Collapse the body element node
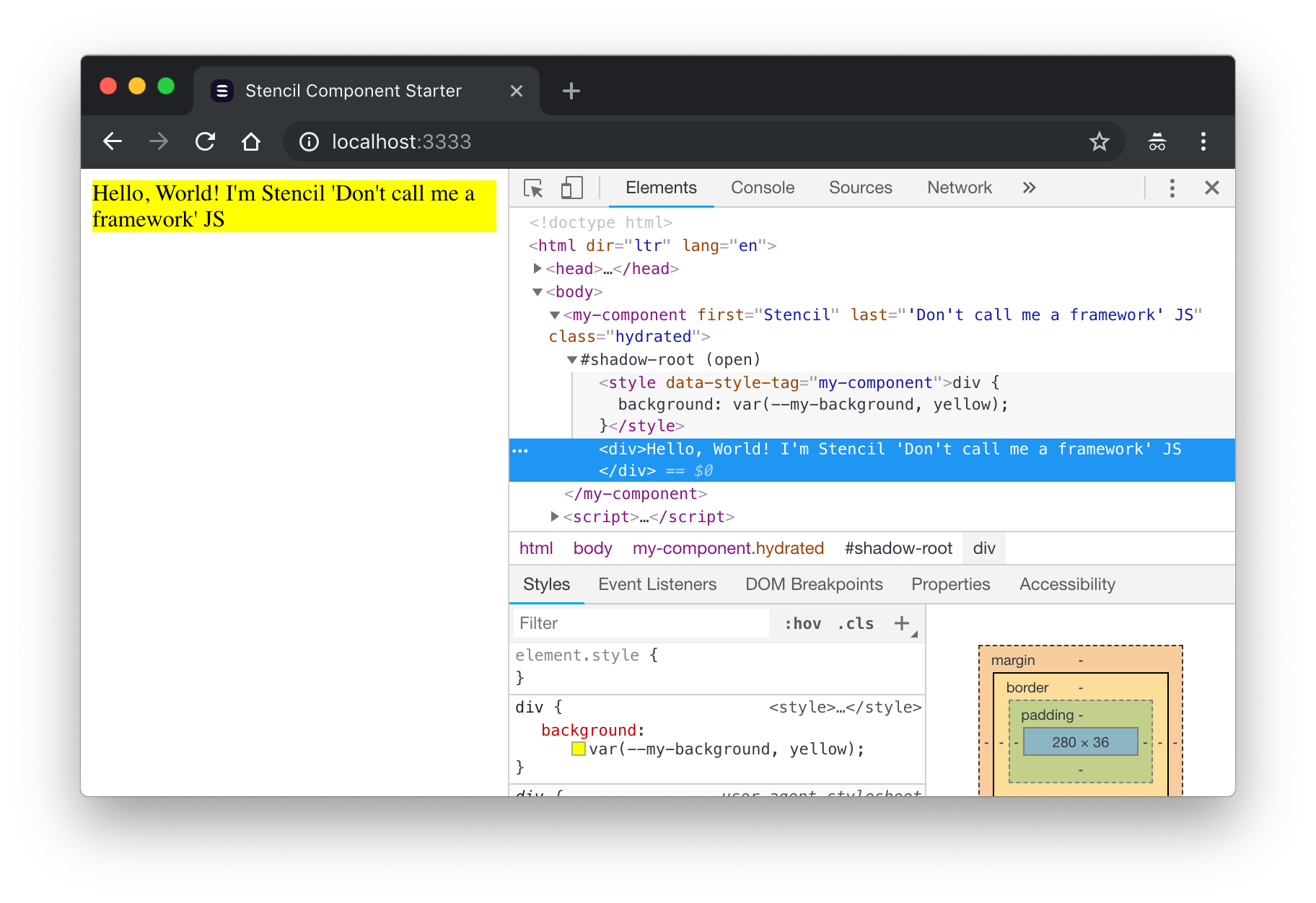This screenshot has height=903, width=1316. (x=538, y=291)
